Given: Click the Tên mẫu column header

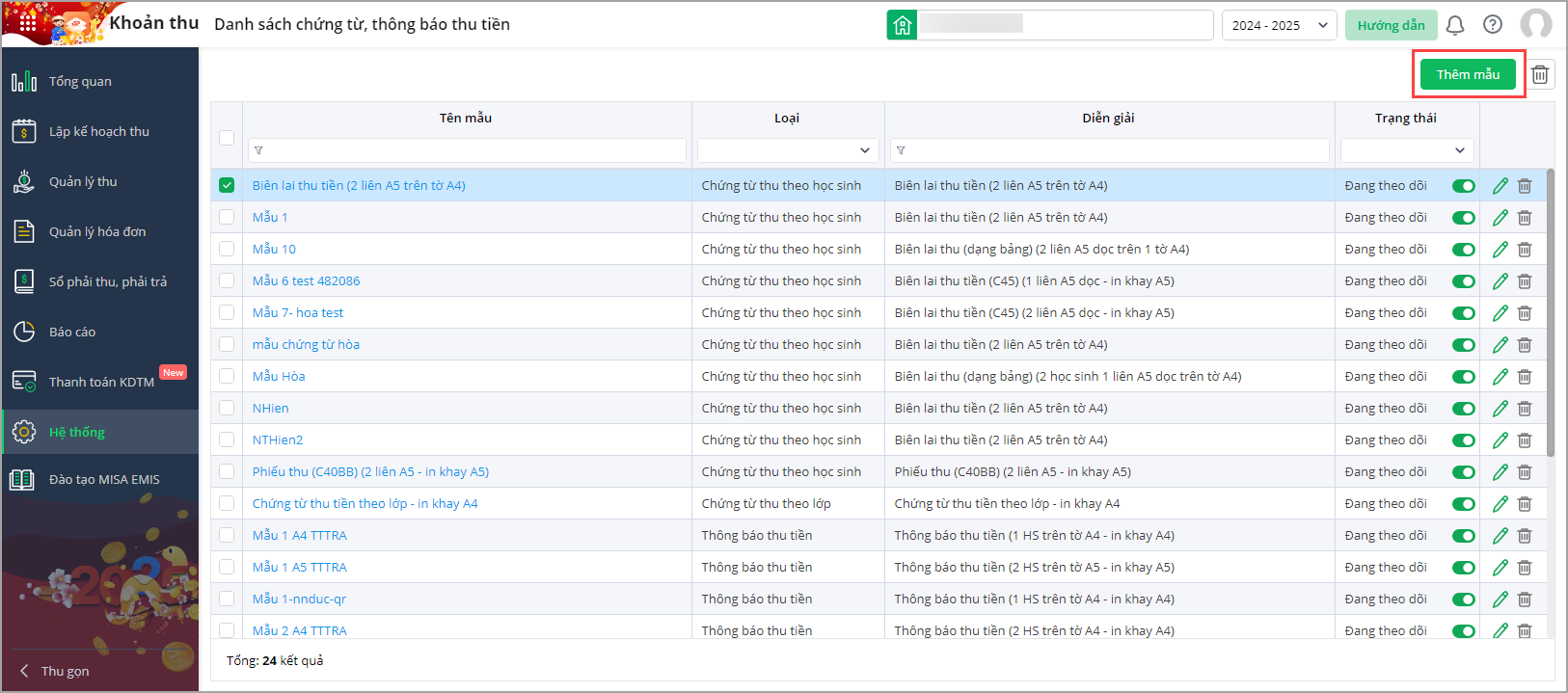Looking at the screenshot, I should [466, 119].
